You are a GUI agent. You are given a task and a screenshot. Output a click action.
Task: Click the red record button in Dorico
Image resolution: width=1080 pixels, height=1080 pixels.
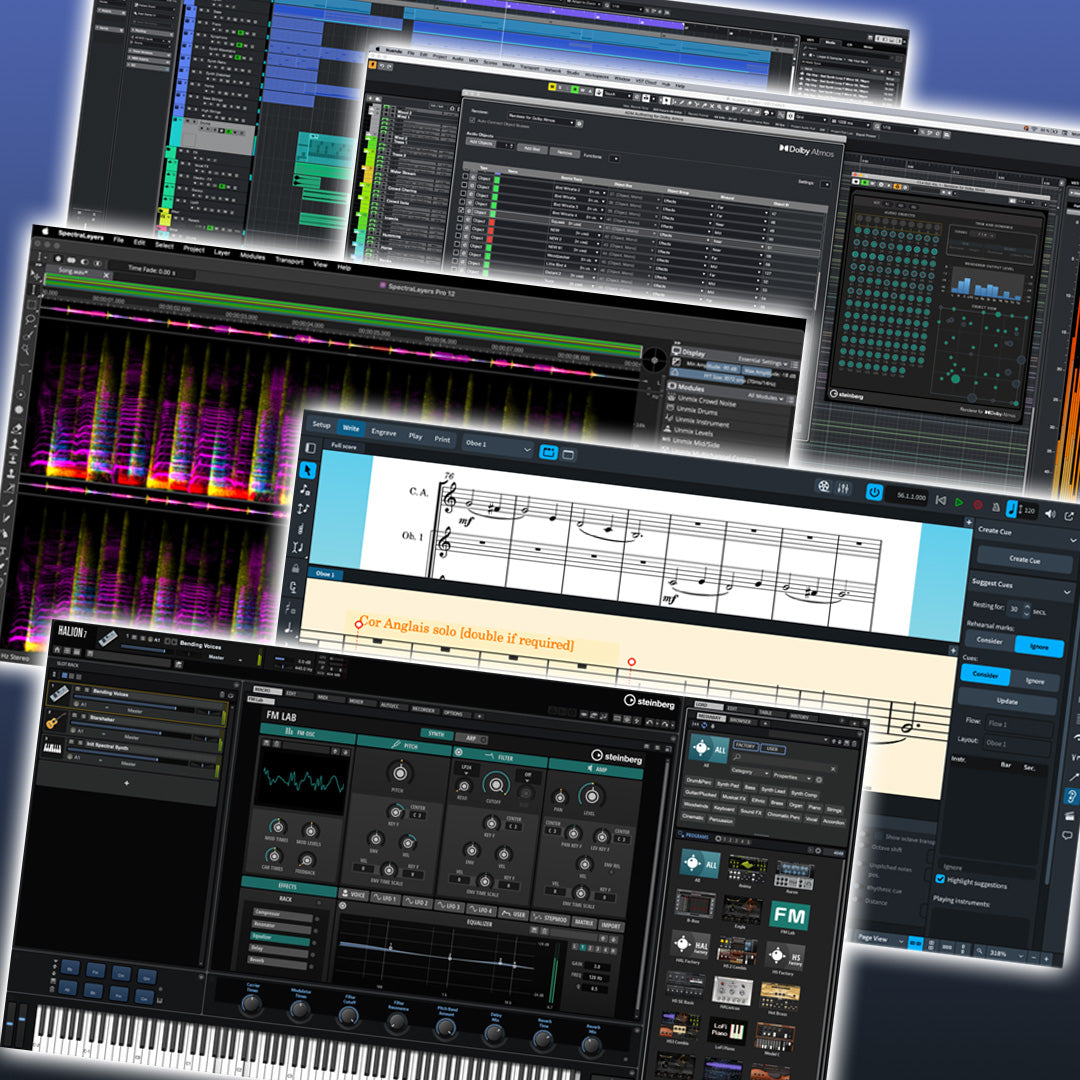point(977,505)
